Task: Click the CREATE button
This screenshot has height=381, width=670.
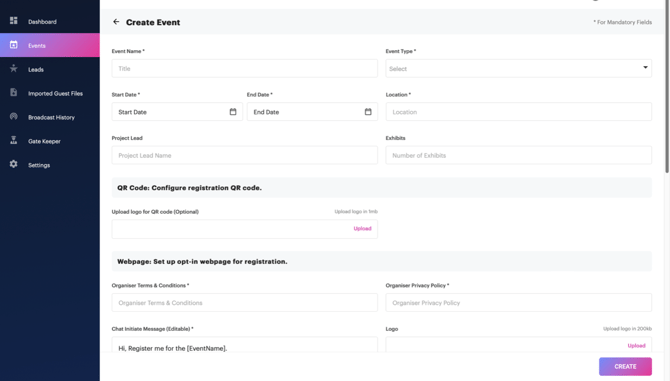Action: 625,366
